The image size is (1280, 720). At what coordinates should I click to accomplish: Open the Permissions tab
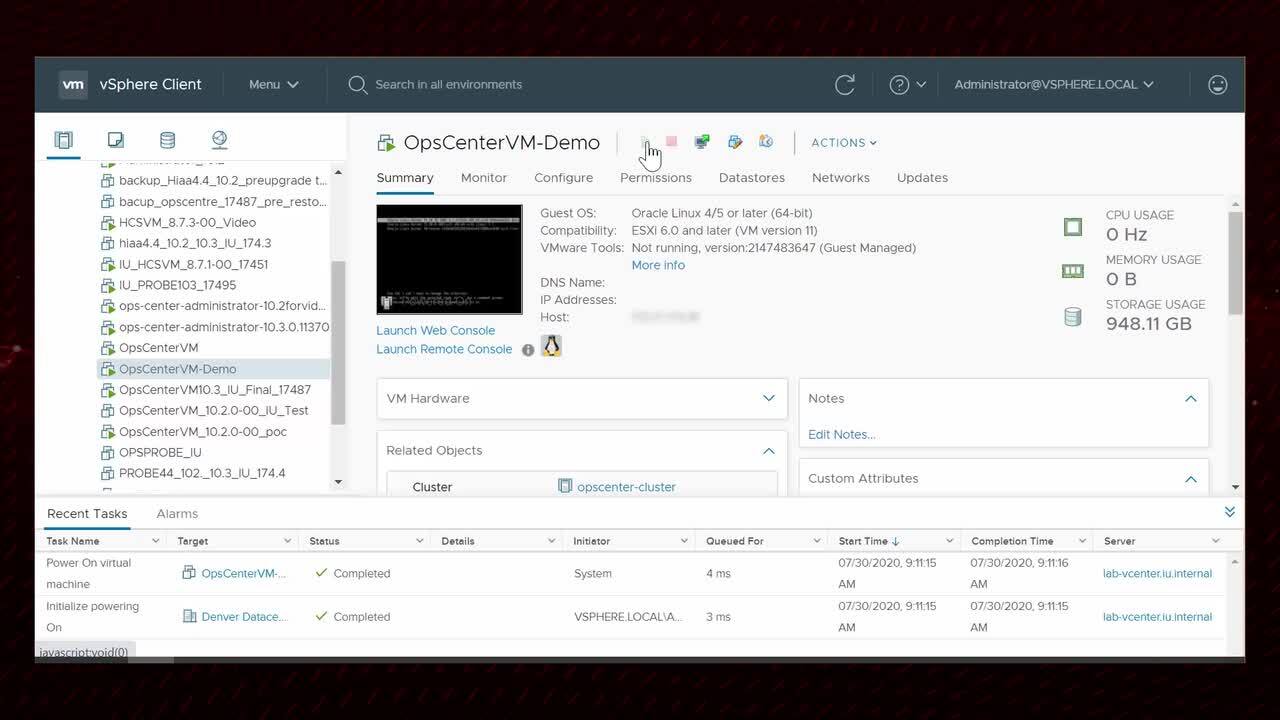click(656, 178)
